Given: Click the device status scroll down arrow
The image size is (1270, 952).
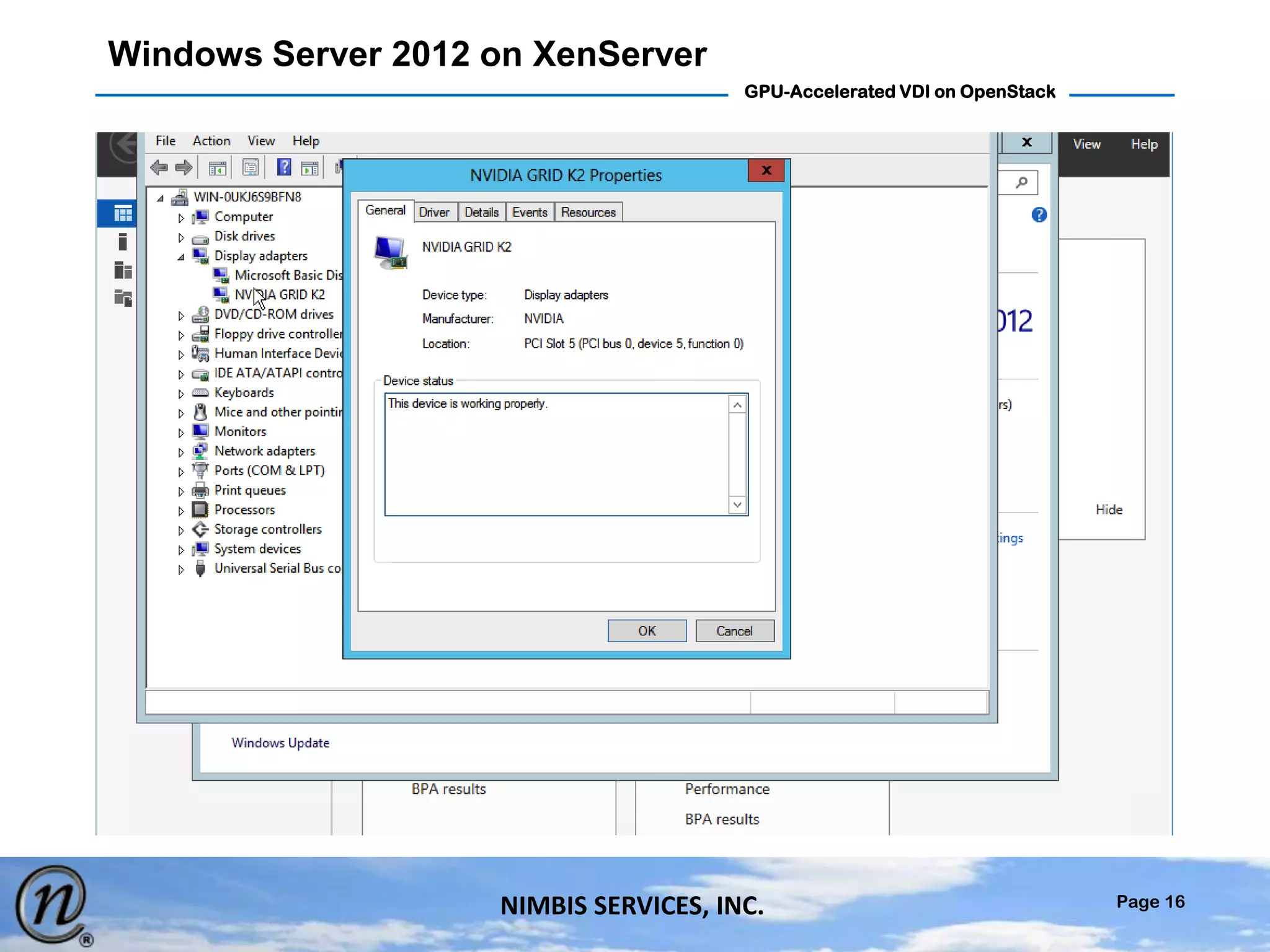Looking at the screenshot, I should 737,505.
